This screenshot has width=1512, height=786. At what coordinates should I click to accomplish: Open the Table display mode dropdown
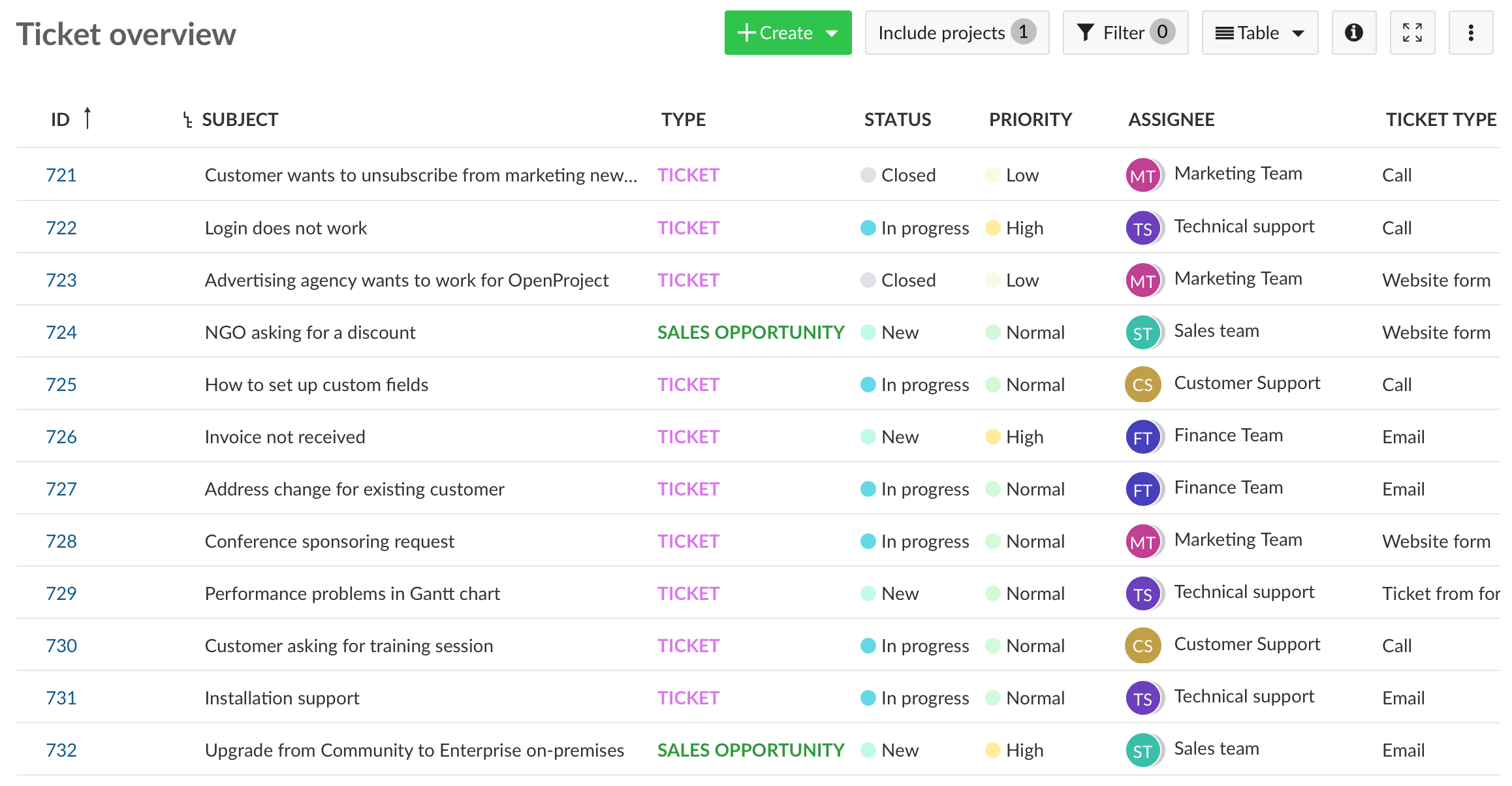[x=1298, y=33]
